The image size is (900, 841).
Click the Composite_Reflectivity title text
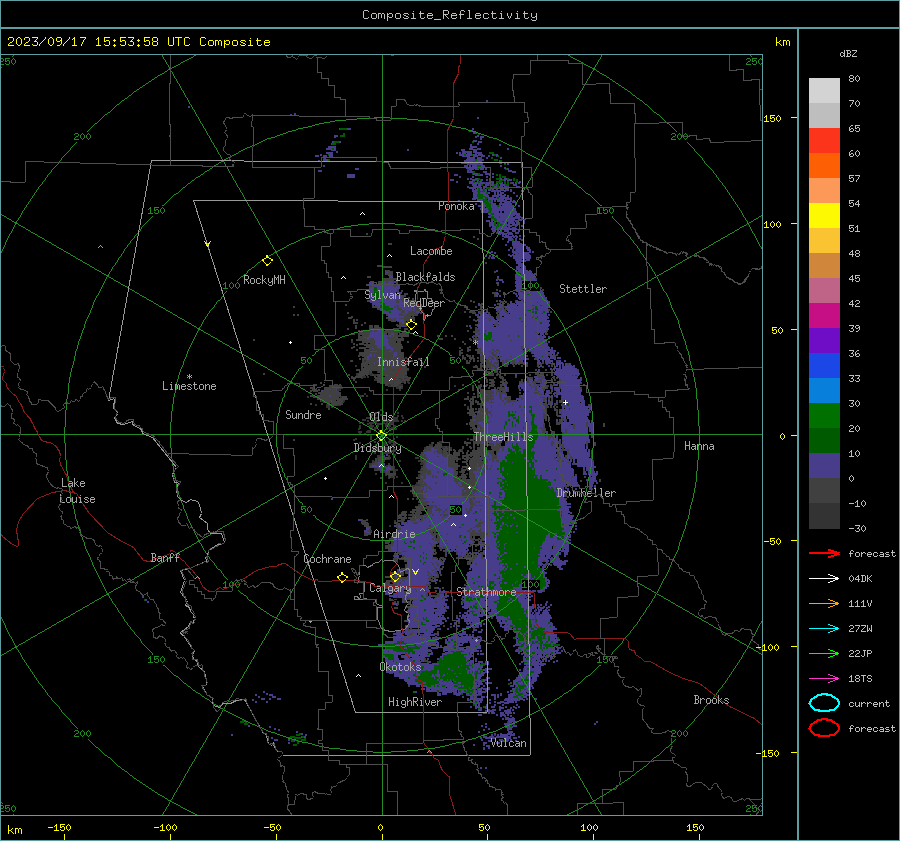click(449, 15)
